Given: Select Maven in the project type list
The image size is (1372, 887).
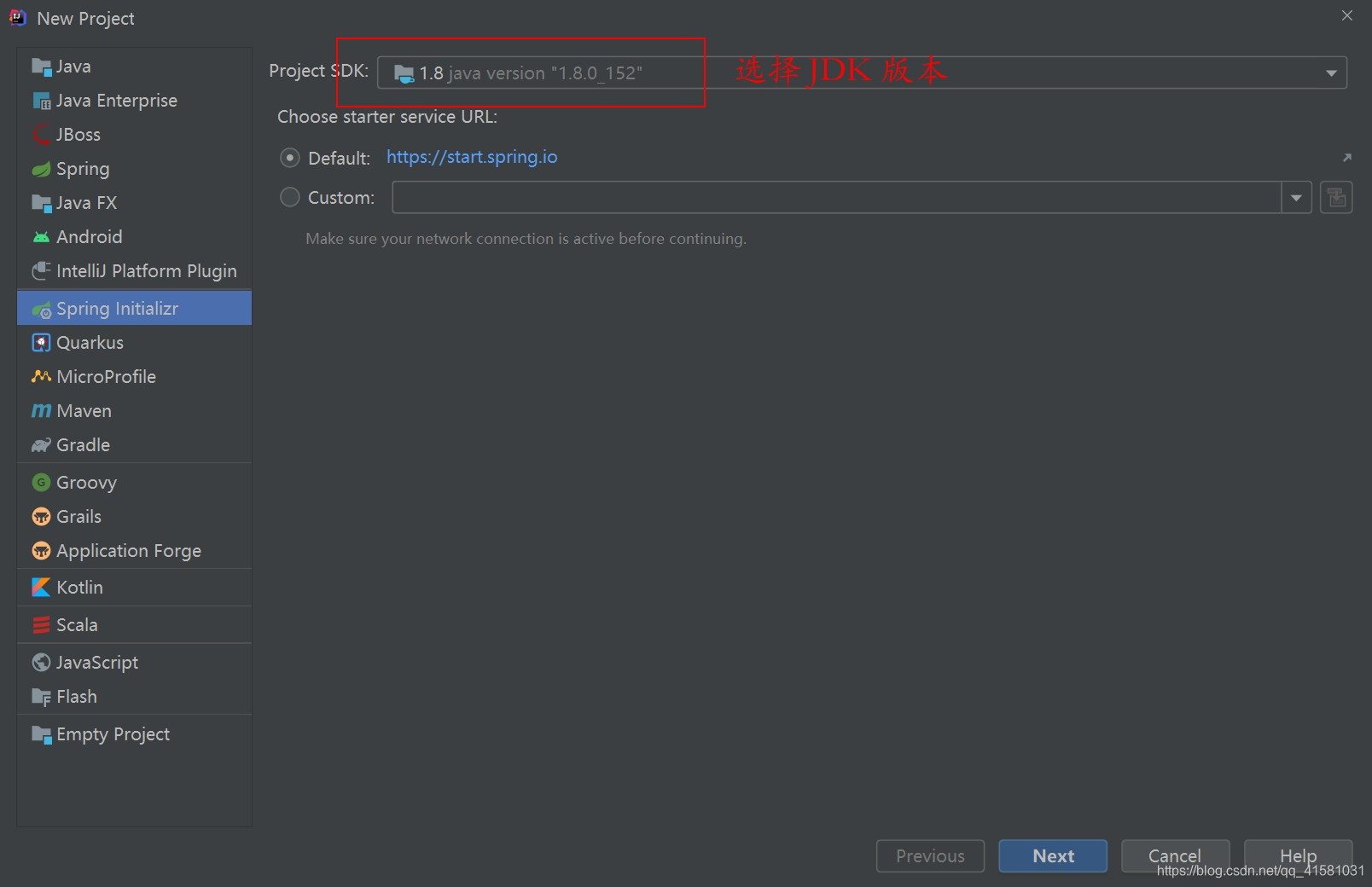Looking at the screenshot, I should [134, 411].
